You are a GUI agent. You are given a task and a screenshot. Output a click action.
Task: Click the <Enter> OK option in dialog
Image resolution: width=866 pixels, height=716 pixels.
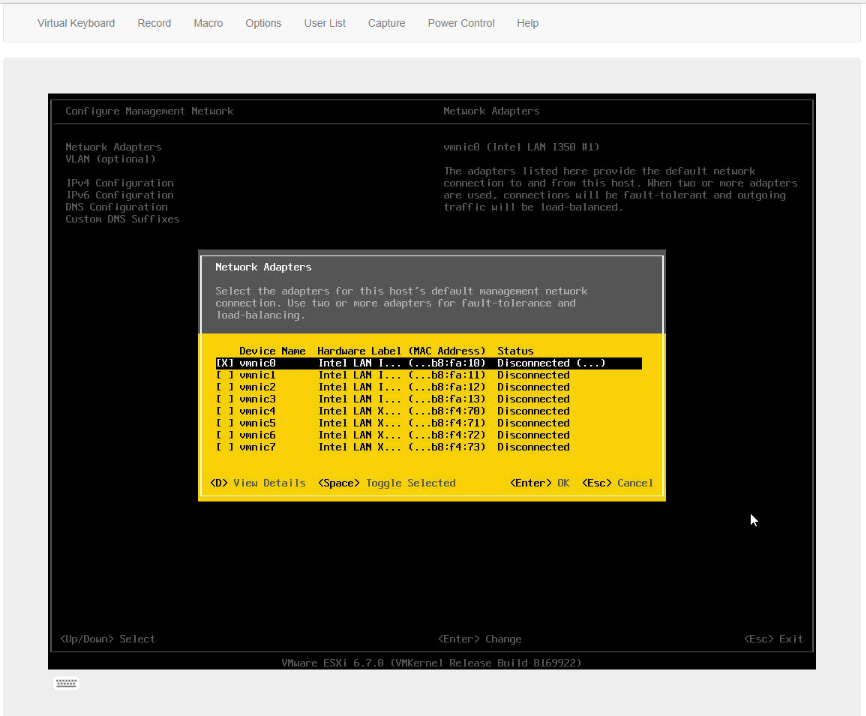pyautogui.click(x=540, y=483)
